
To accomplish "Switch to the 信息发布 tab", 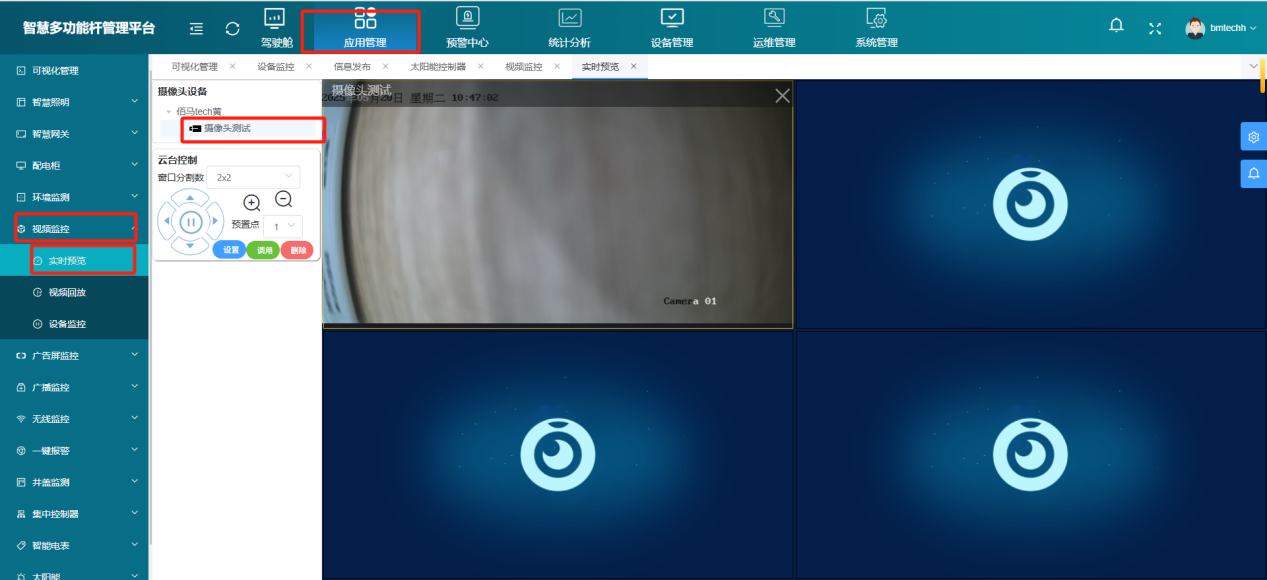I will click(352, 67).
